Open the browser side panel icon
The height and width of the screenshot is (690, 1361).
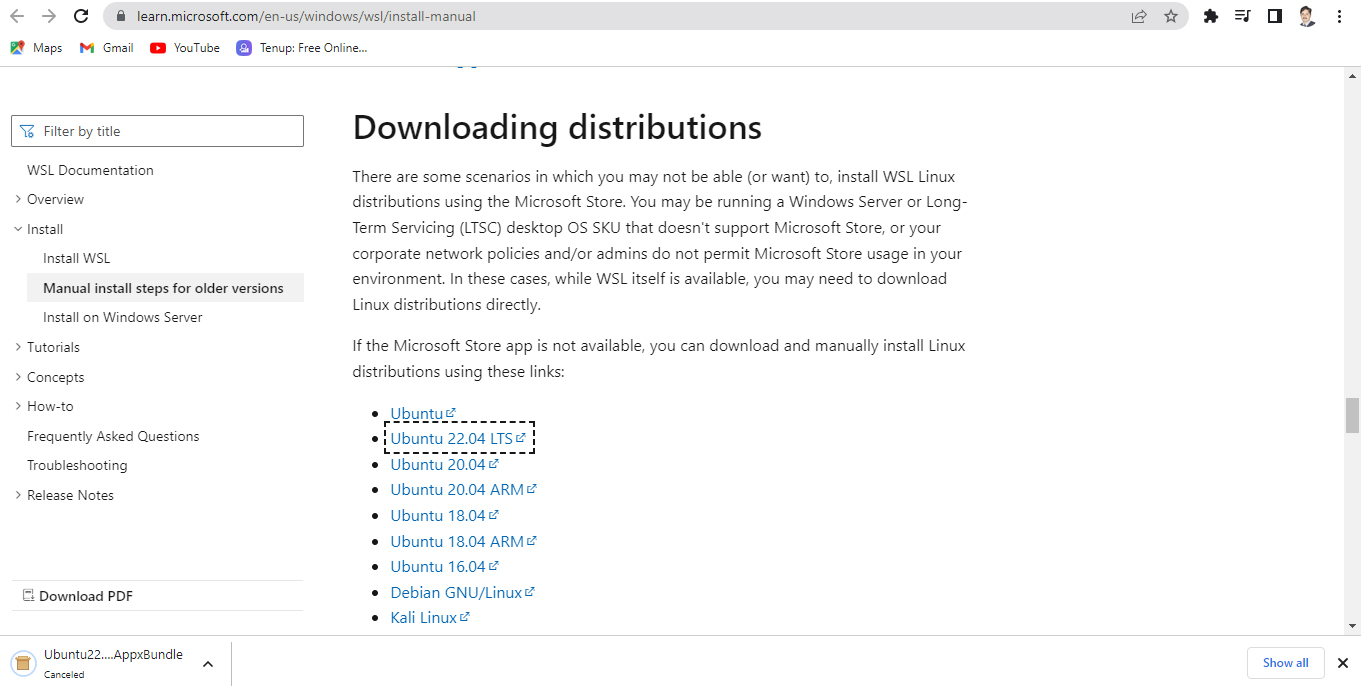[x=1274, y=16]
